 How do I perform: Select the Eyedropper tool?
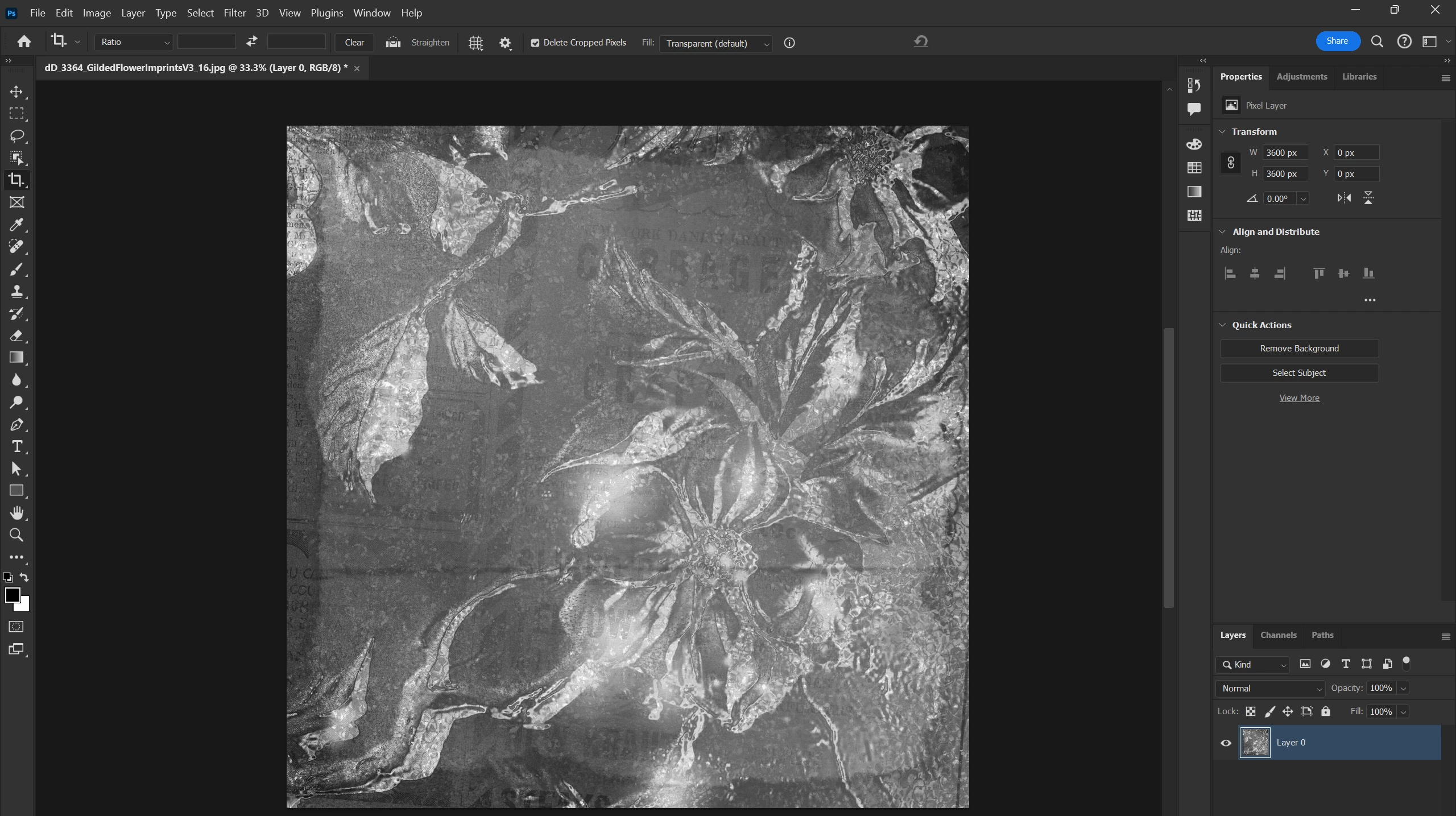coord(16,225)
